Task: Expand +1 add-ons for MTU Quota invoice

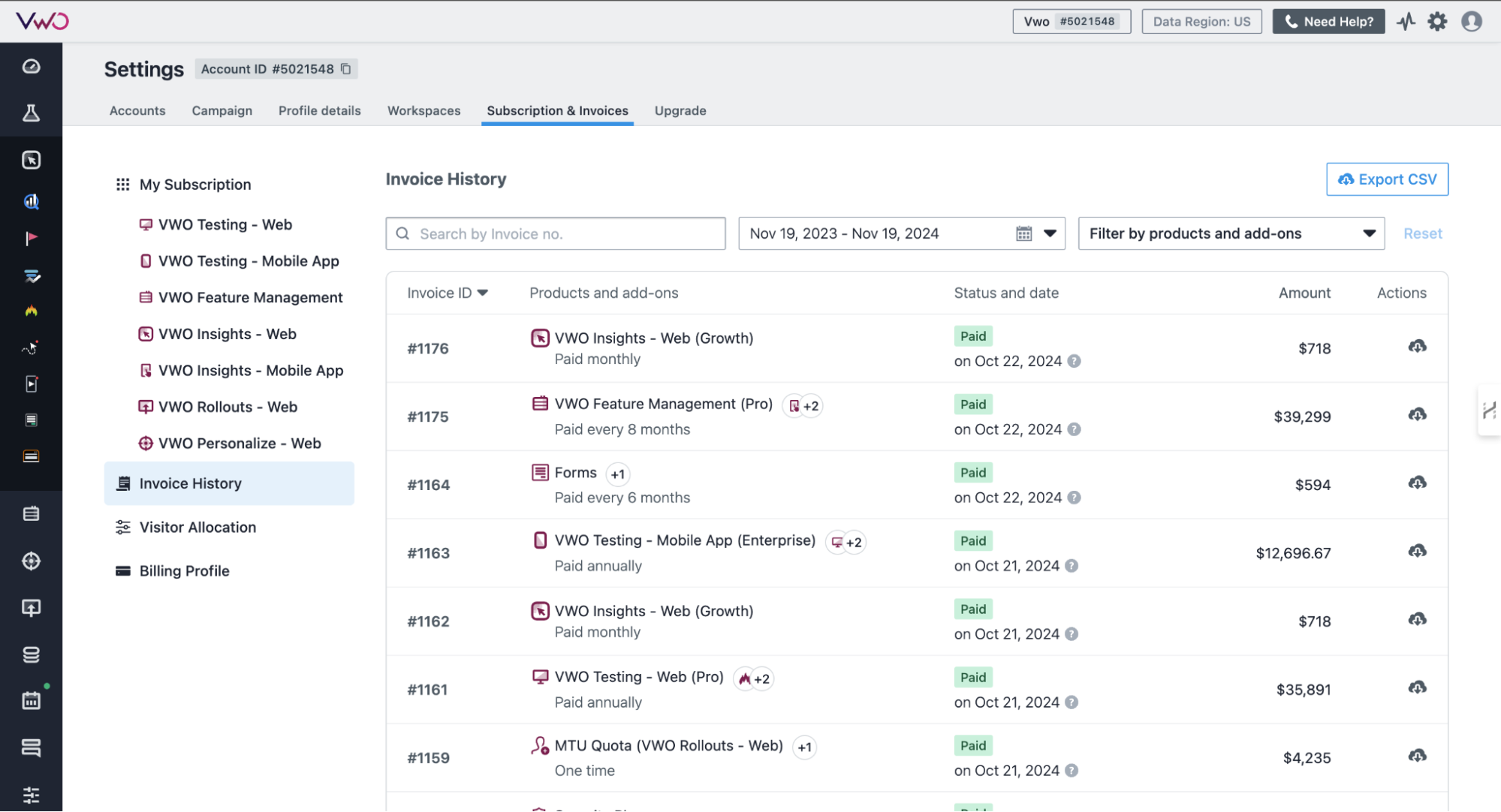Action: [x=804, y=747]
